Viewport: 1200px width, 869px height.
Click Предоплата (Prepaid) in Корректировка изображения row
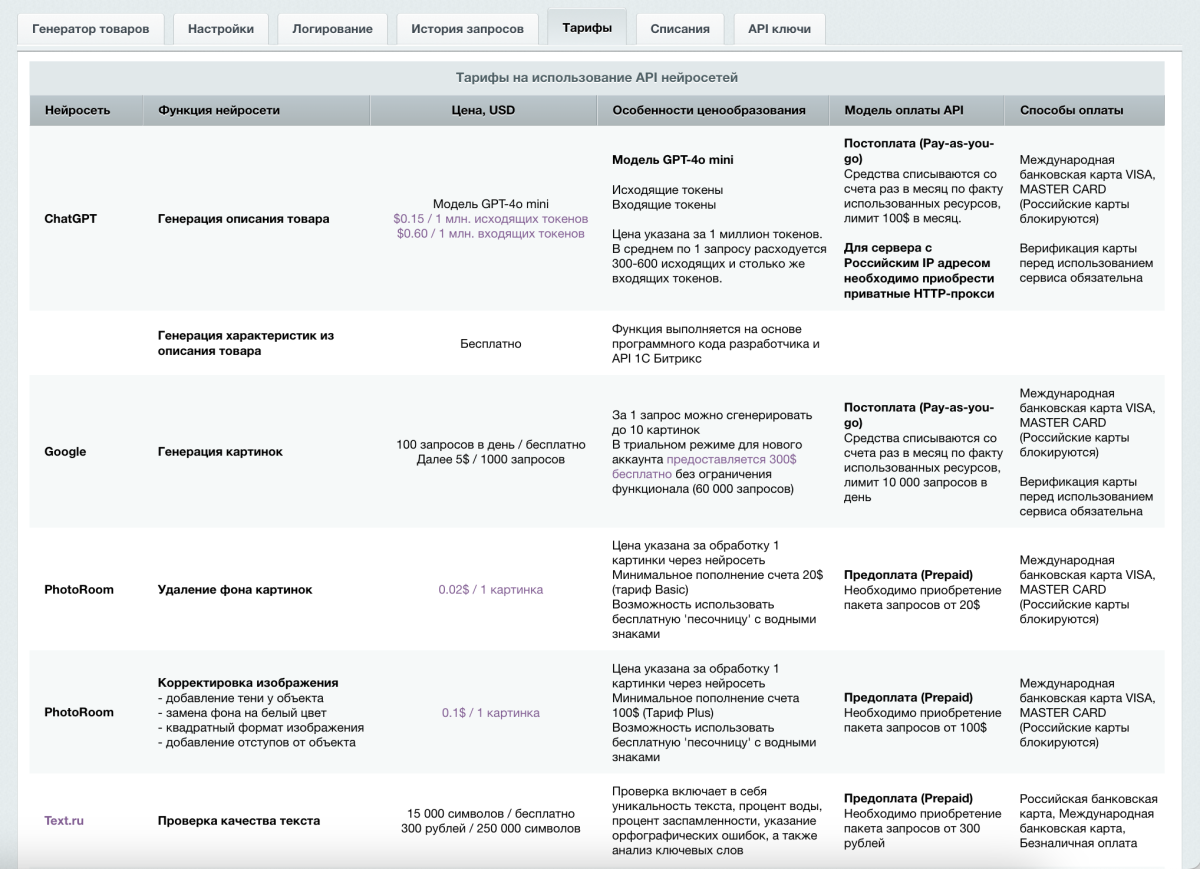[x=908, y=698]
